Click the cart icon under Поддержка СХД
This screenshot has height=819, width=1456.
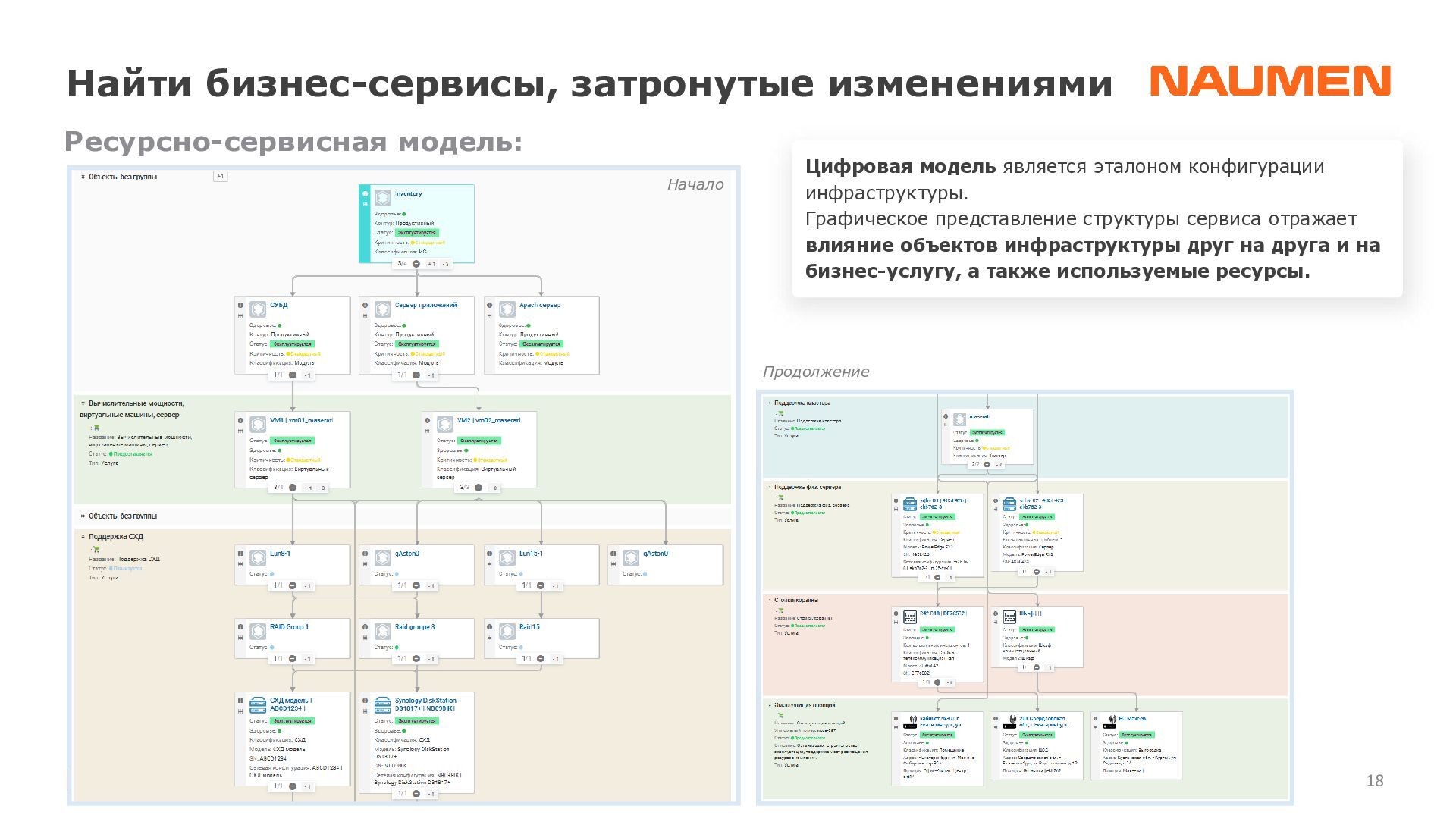(x=96, y=549)
